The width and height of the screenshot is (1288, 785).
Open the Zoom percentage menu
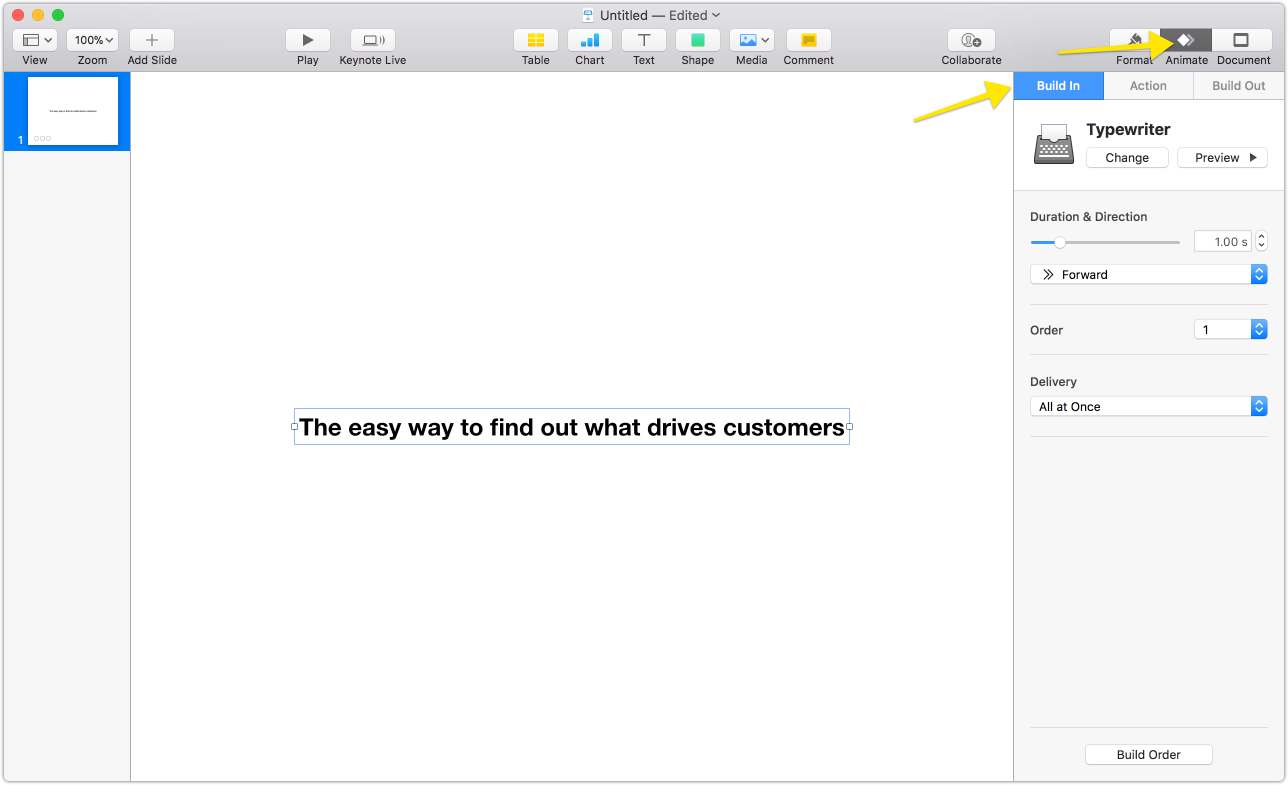coord(93,40)
